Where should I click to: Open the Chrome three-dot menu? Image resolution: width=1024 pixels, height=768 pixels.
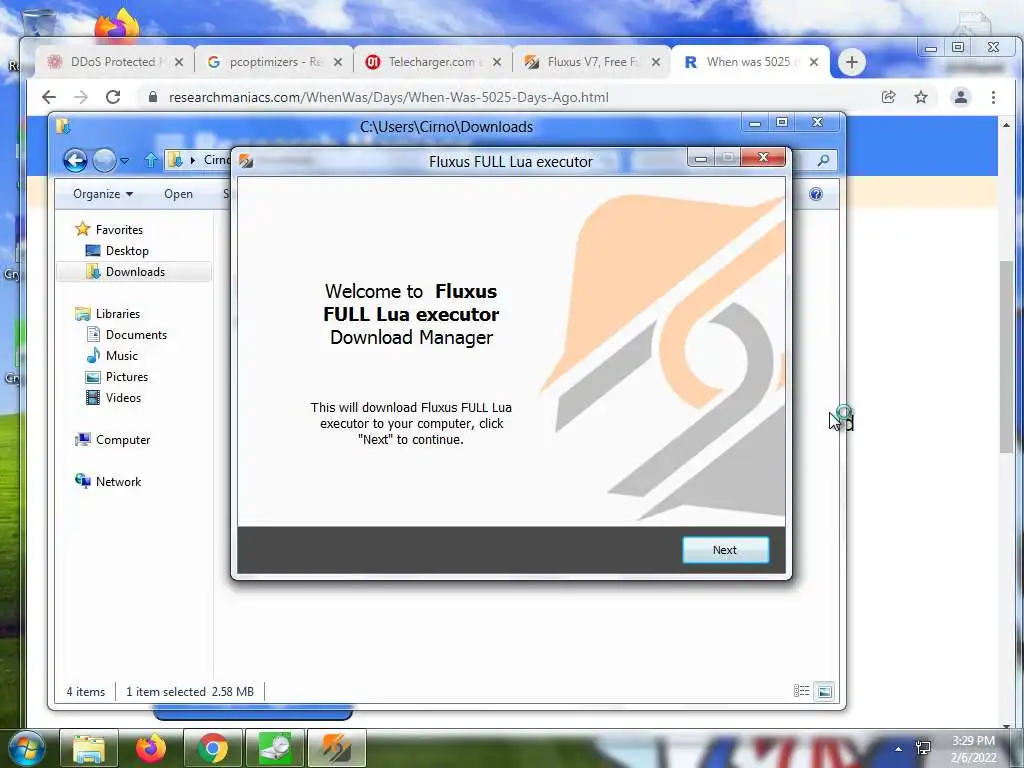(x=993, y=97)
